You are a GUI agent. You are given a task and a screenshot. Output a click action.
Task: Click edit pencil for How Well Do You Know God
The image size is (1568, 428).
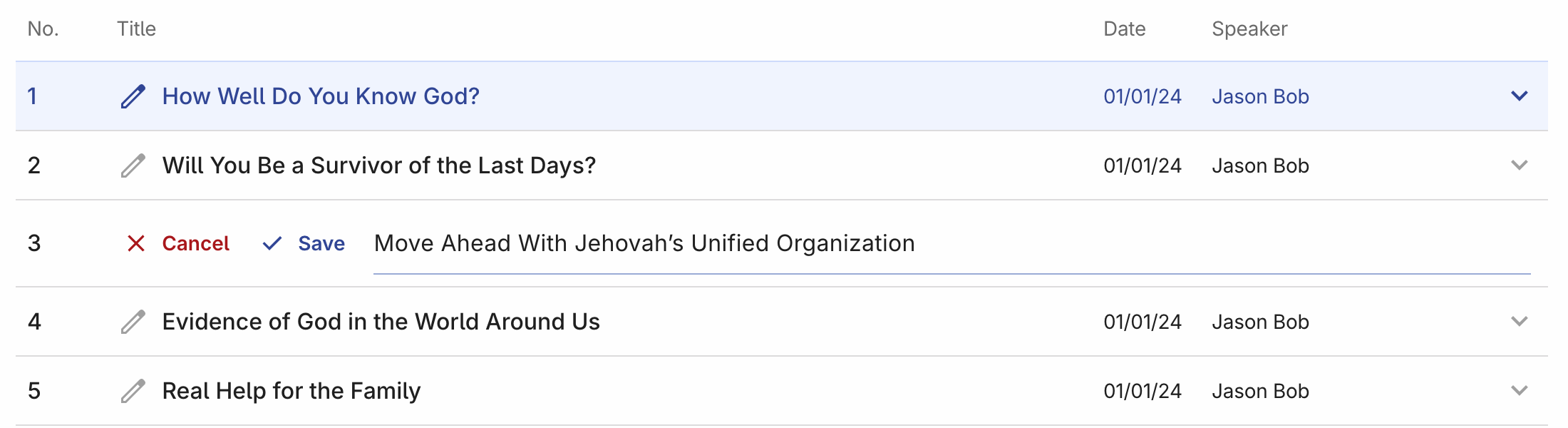[x=133, y=96]
